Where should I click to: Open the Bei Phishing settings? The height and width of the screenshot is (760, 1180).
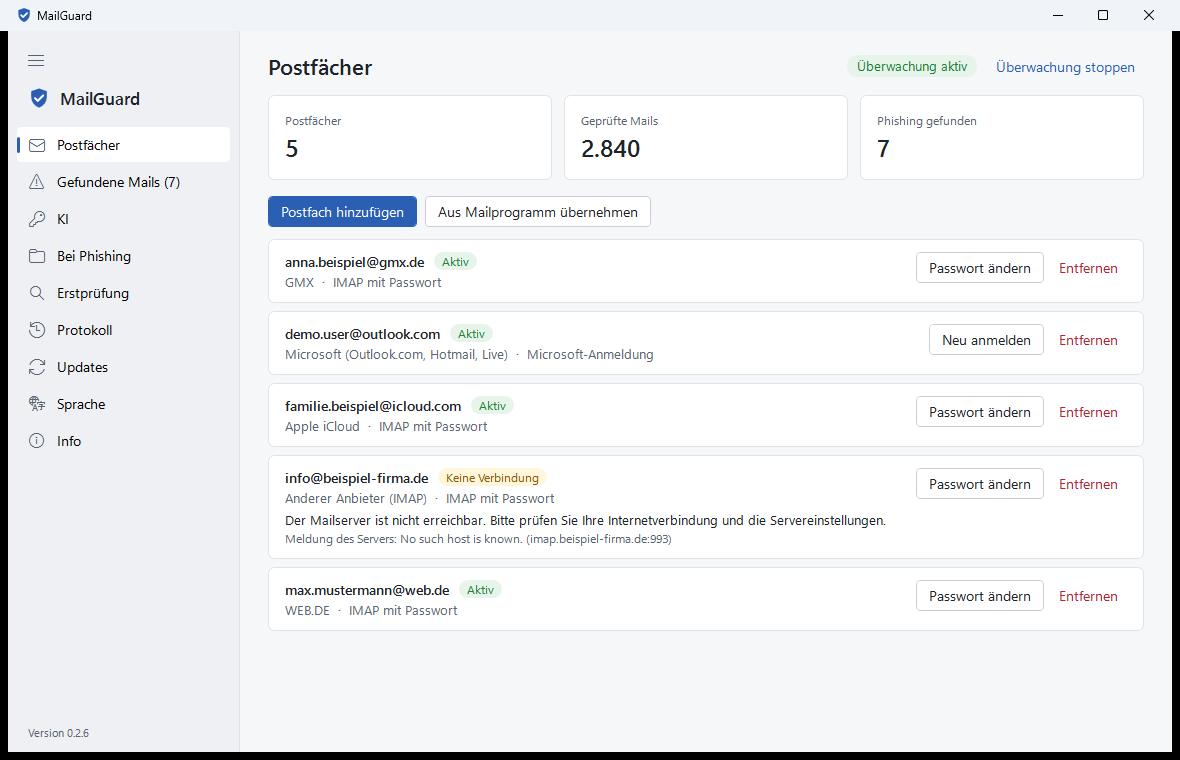[123, 256]
